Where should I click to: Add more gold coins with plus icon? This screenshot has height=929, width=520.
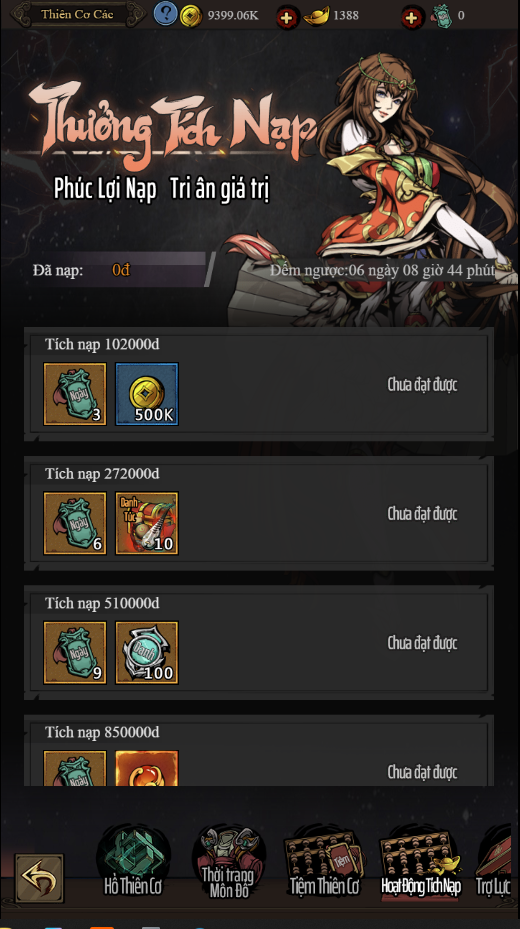(x=288, y=17)
